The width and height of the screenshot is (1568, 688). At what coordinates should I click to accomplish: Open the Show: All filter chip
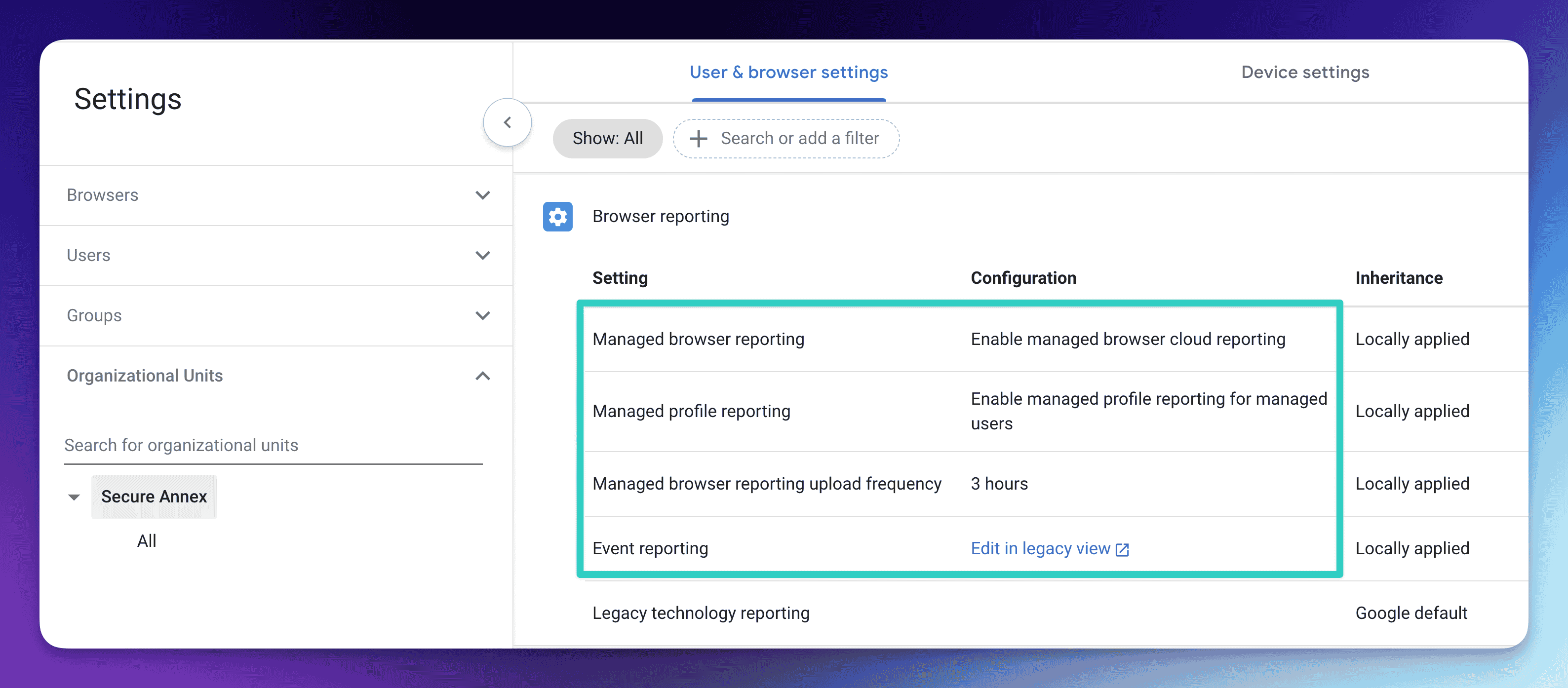click(607, 138)
